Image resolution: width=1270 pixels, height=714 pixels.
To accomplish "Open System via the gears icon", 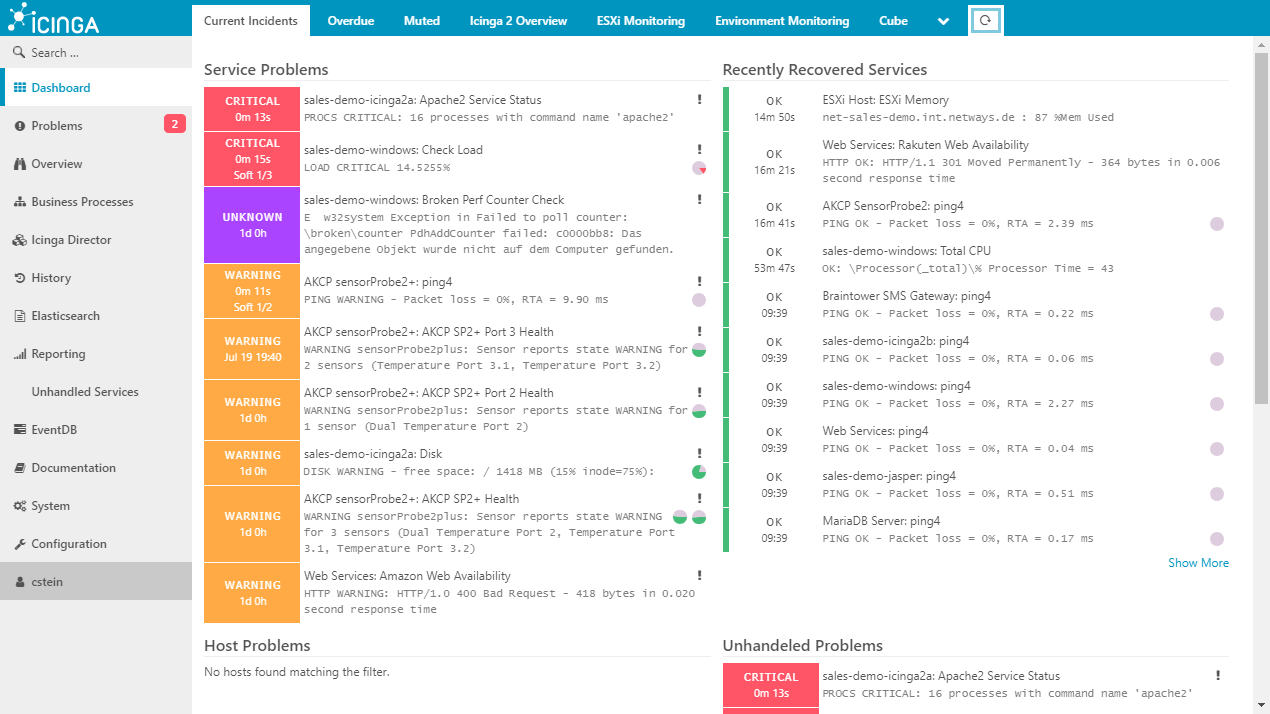I will pyautogui.click(x=20, y=506).
